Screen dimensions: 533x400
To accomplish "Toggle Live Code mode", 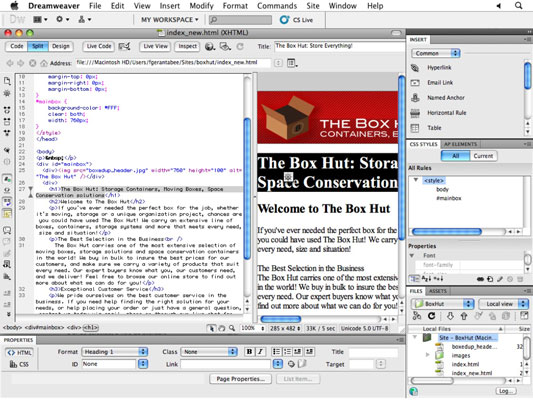I will 99,46.
